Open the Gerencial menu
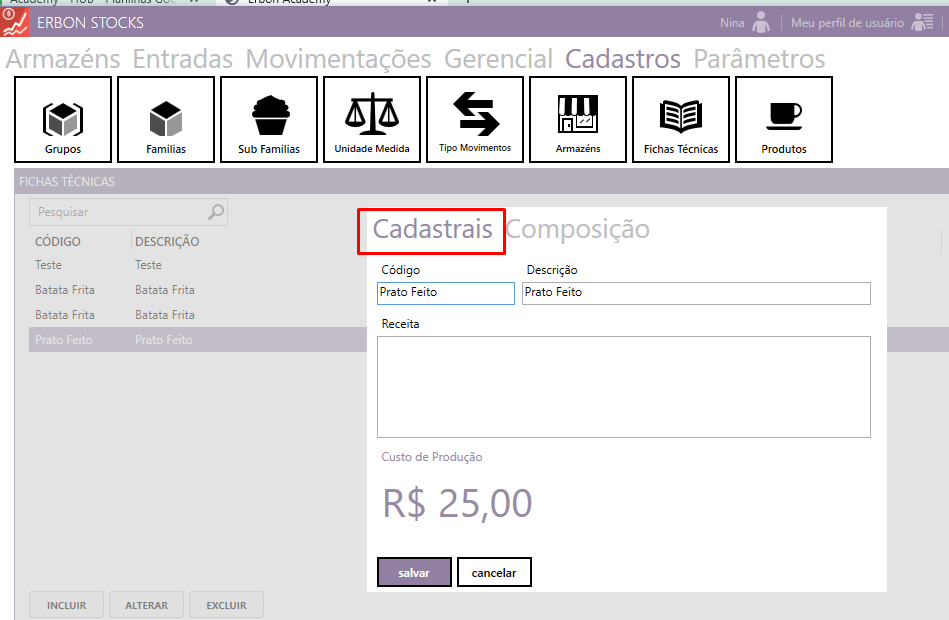Viewport: 949px width, 620px height. (x=498, y=59)
